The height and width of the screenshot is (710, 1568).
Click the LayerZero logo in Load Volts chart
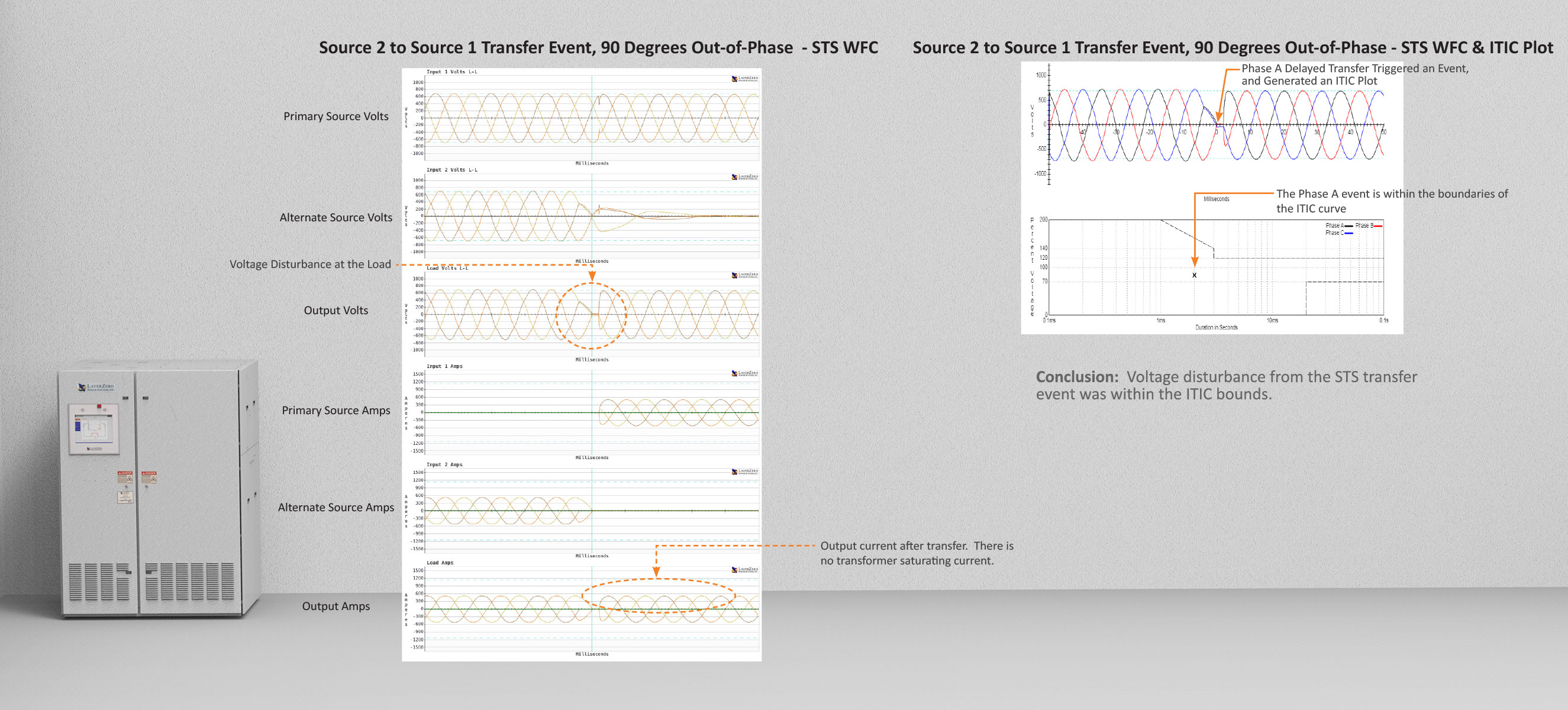tap(744, 275)
